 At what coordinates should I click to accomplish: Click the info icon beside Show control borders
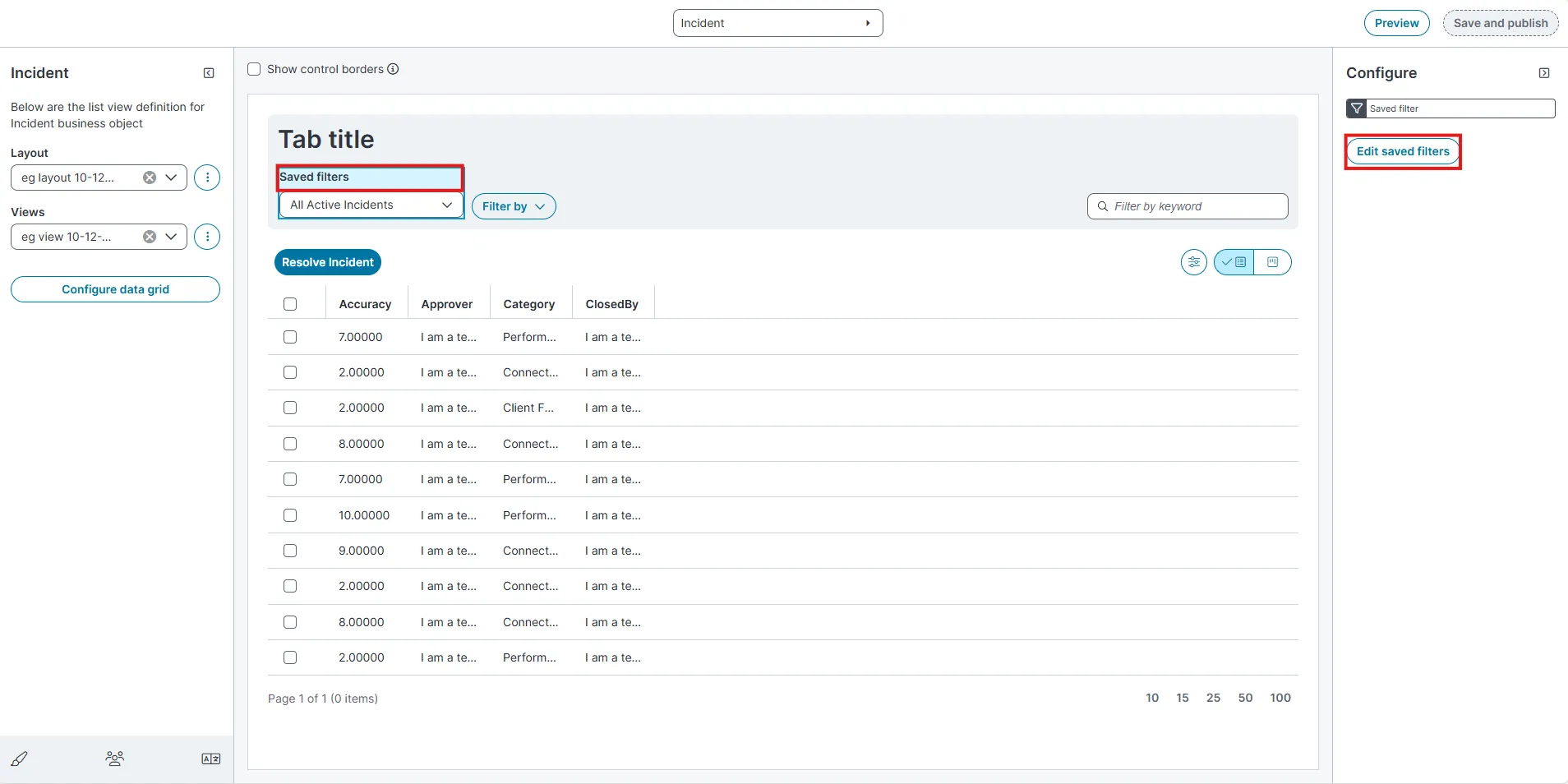click(393, 69)
